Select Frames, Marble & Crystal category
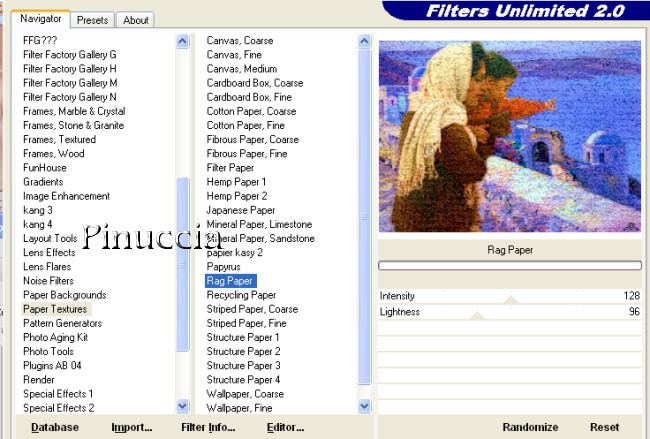 tap(74, 112)
